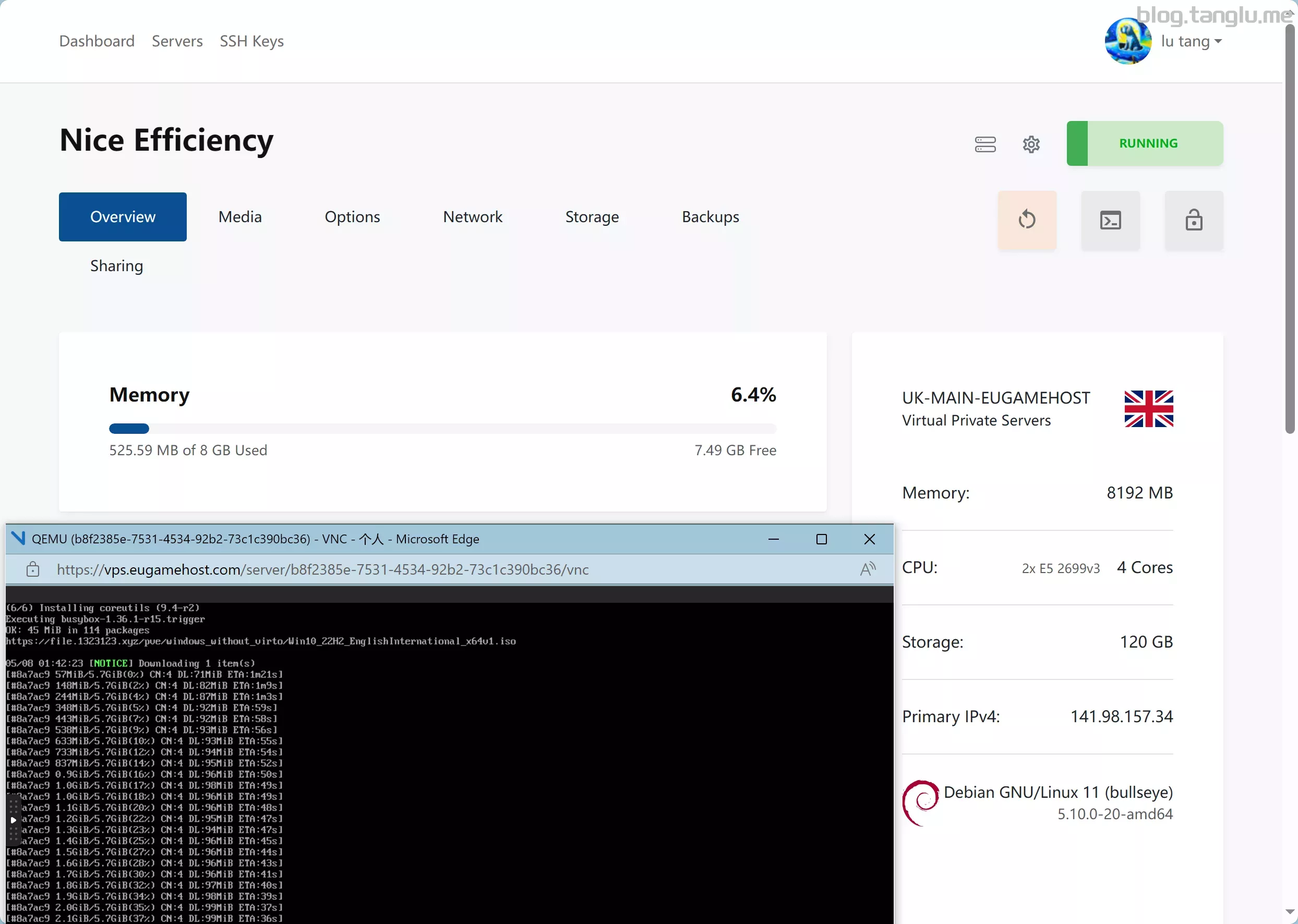Toggle the RUNNING power status button
Screen dimensions: 1298x924
coord(1144,143)
